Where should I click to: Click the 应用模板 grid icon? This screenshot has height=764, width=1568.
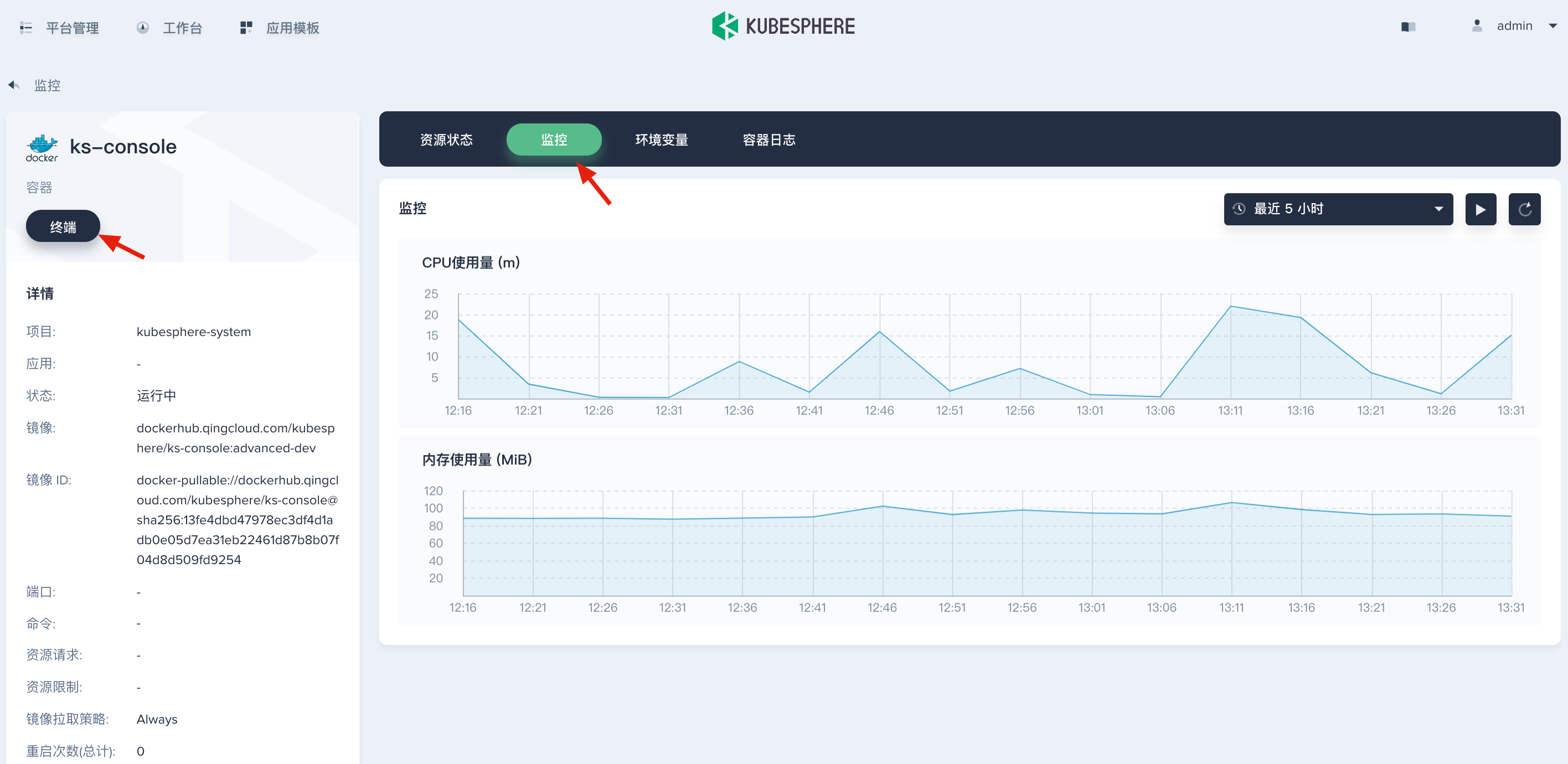coord(245,27)
